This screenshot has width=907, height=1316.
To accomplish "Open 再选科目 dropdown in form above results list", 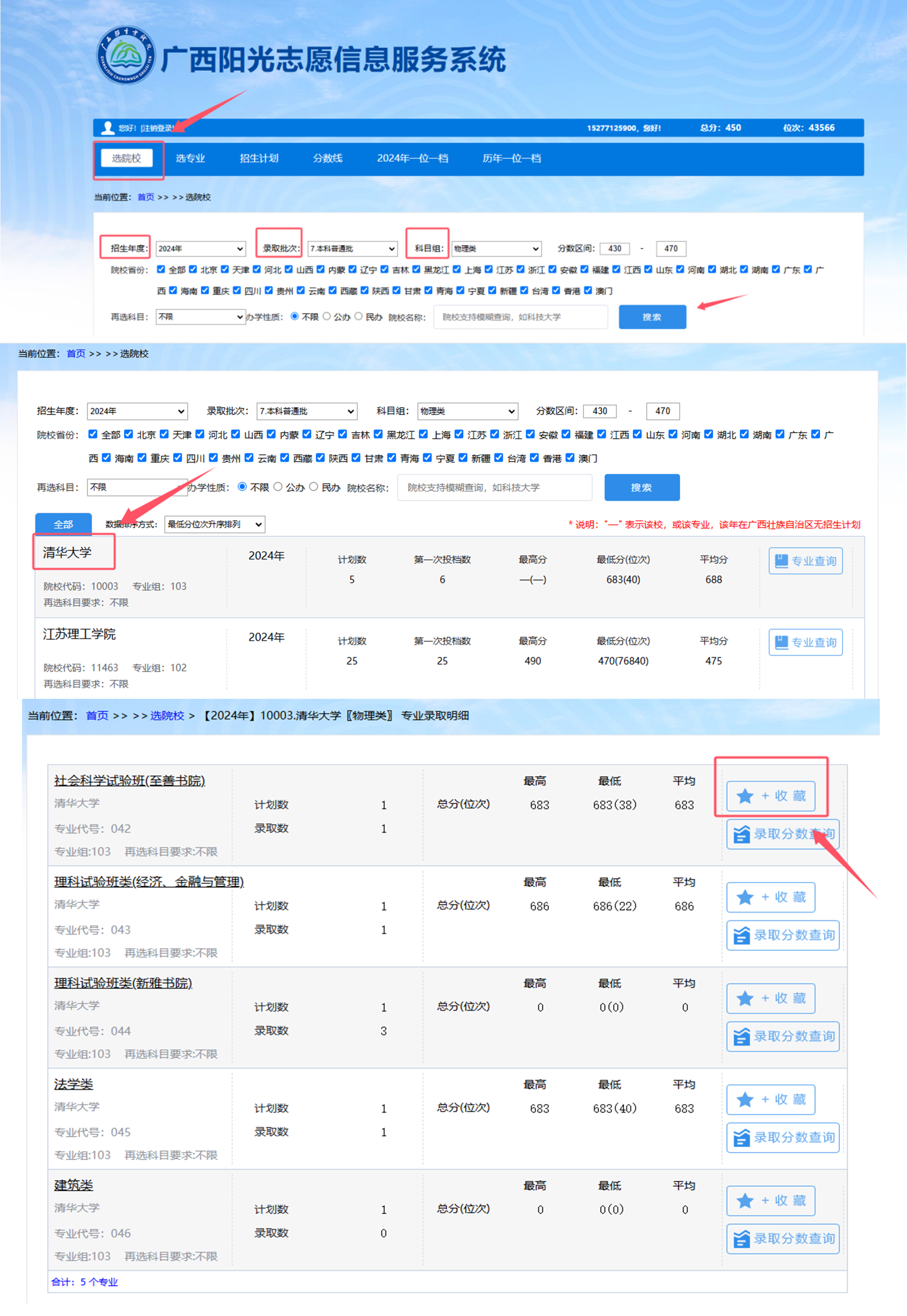I will click(137, 487).
